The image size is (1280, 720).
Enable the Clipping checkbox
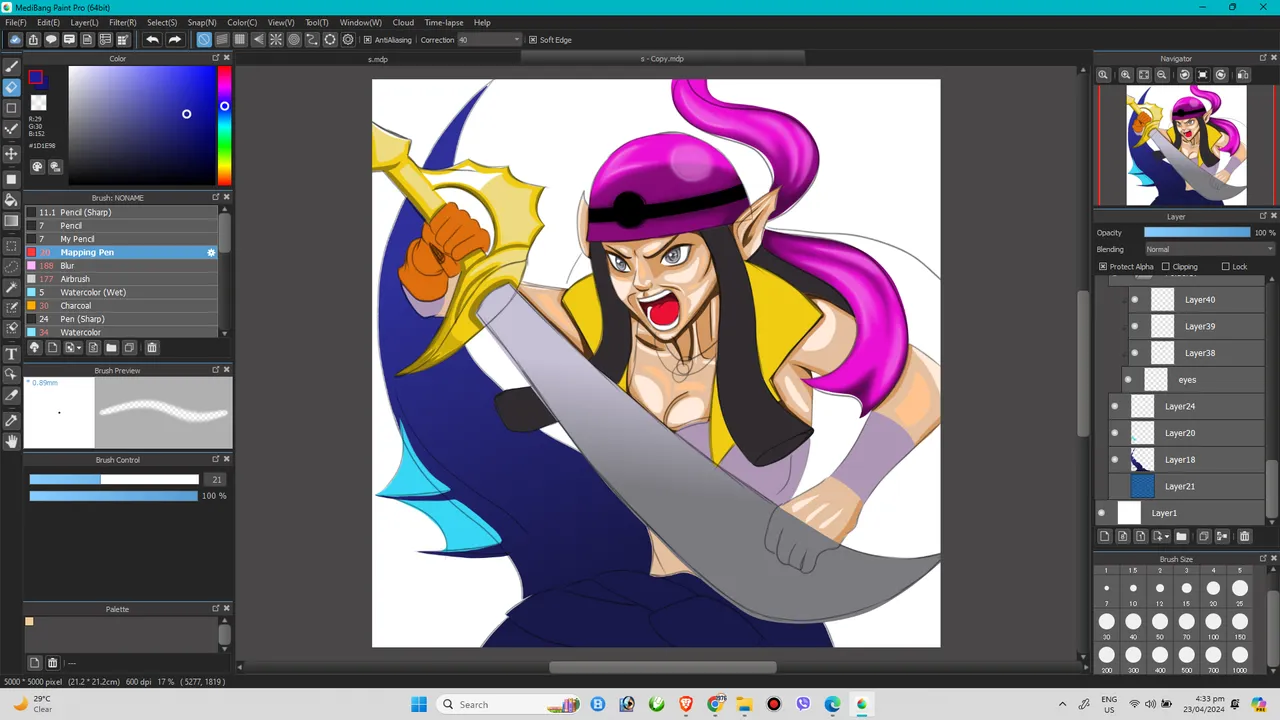[1165, 267]
